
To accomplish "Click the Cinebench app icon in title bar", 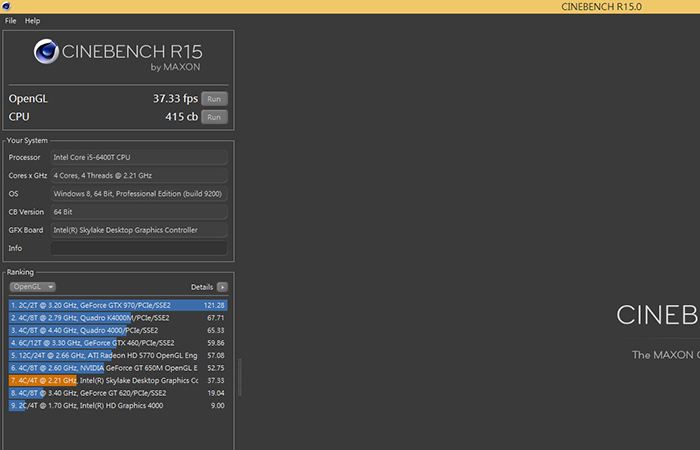I will 6,6.
